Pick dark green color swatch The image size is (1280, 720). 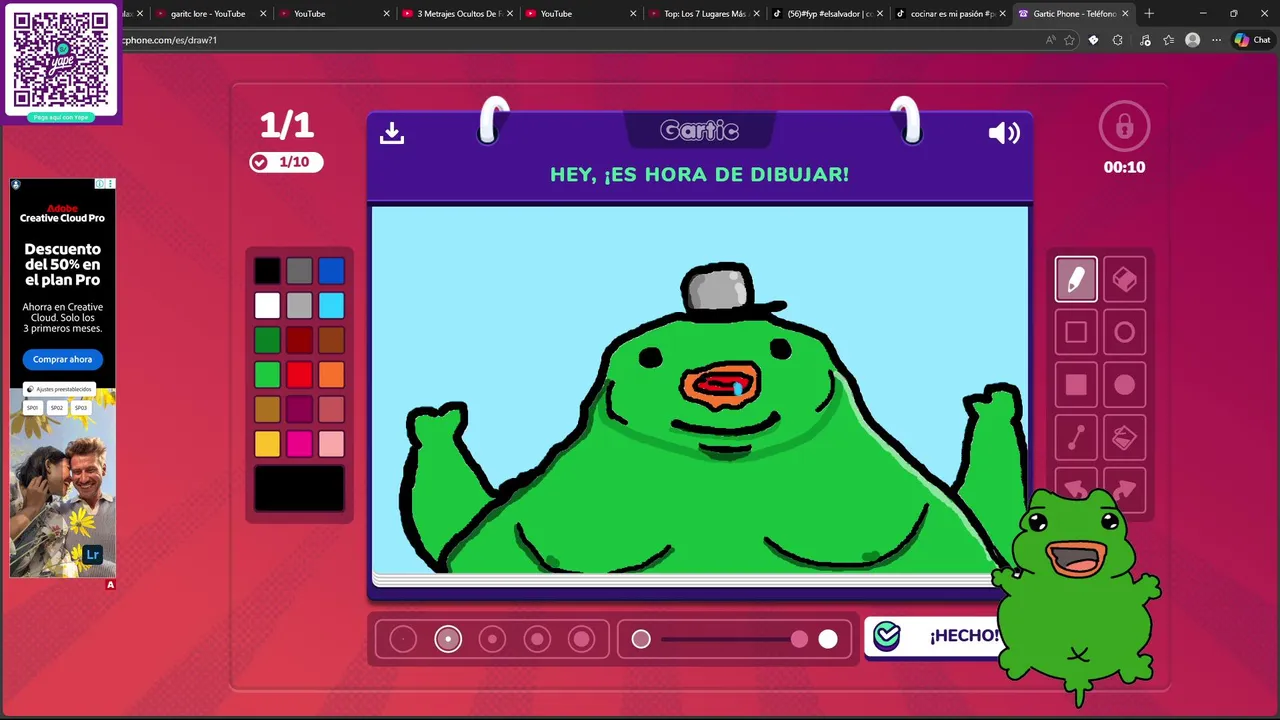[267, 340]
